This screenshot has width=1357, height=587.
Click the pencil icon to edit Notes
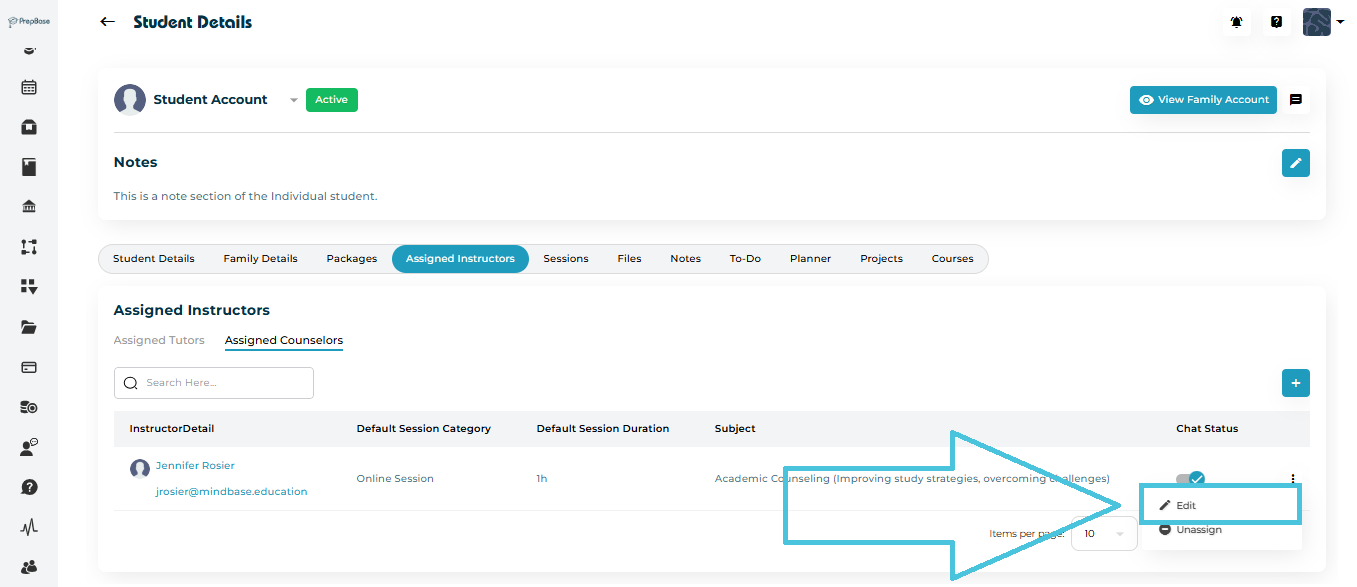click(x=1295, y=163)
